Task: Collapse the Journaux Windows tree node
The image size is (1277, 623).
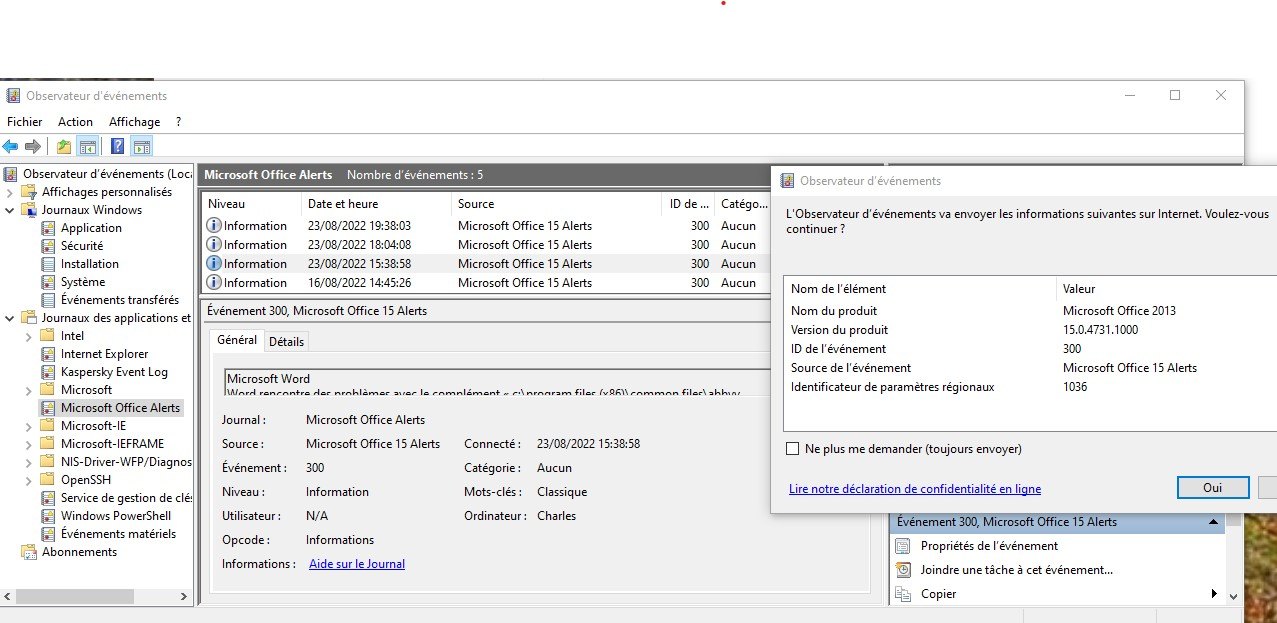Action: (x=10, y=210)
